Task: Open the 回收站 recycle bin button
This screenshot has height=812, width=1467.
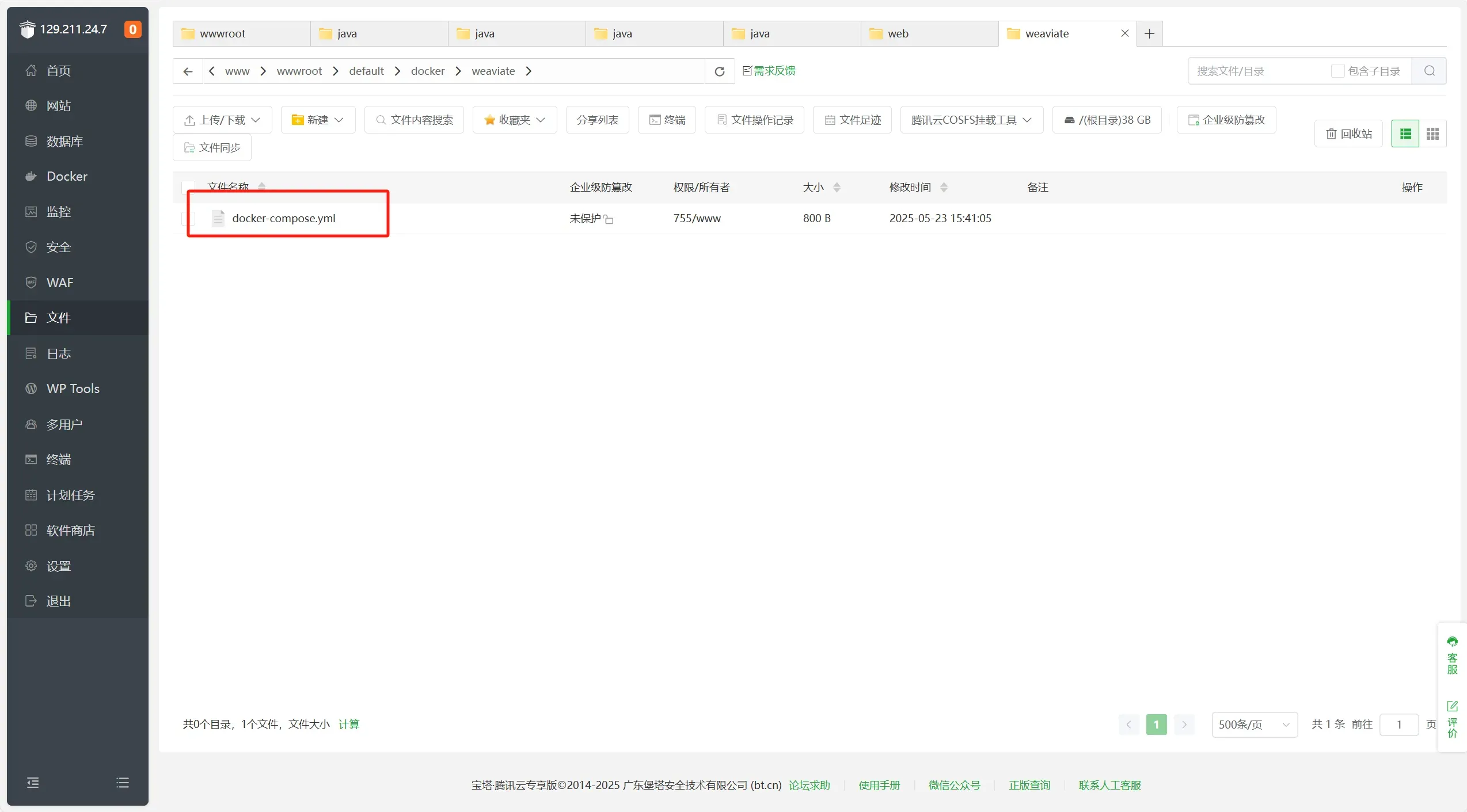Action: coord(1348,134)
